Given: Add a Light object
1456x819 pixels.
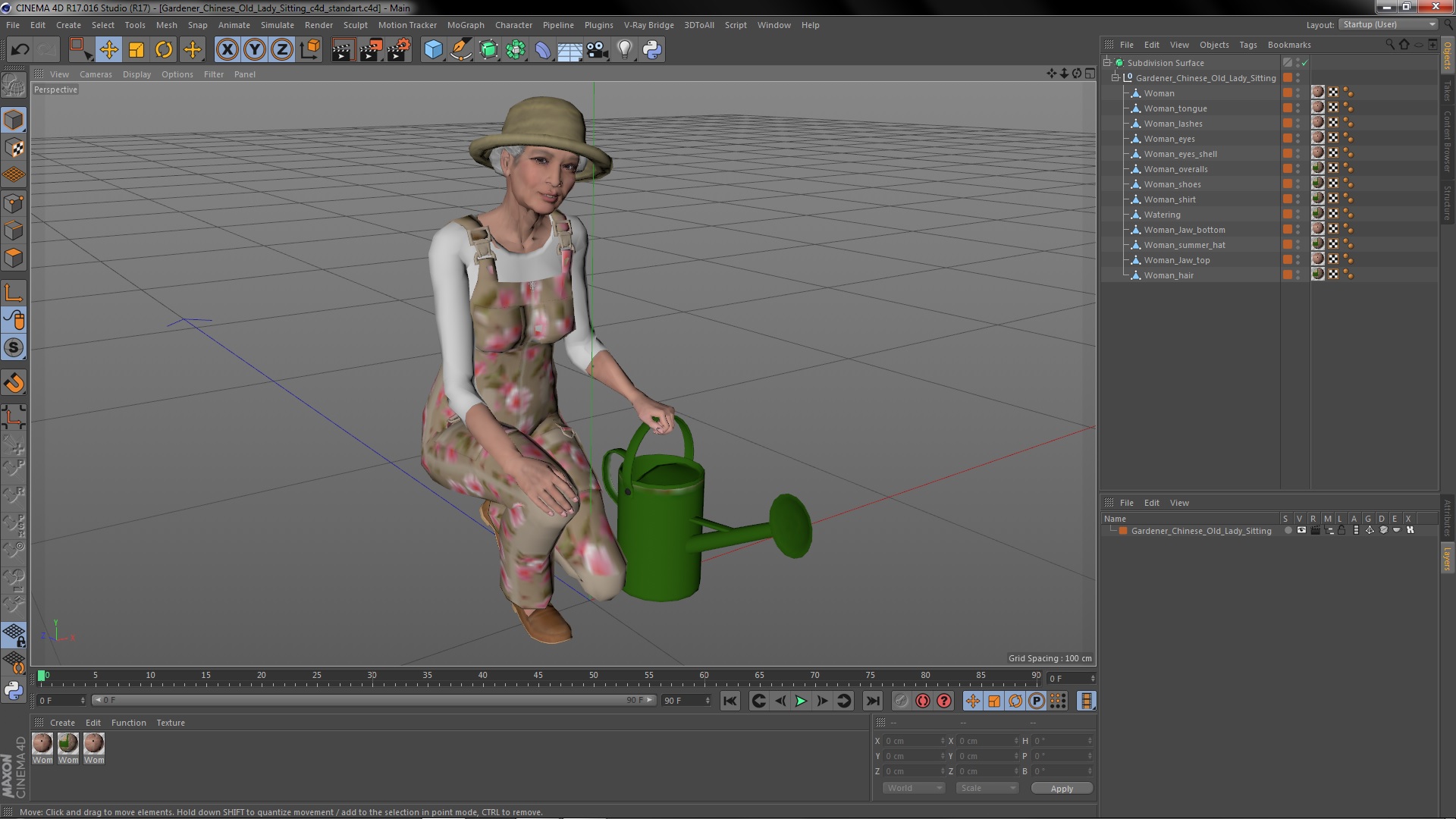Looking at the screenshot, I should coord(625,50).
